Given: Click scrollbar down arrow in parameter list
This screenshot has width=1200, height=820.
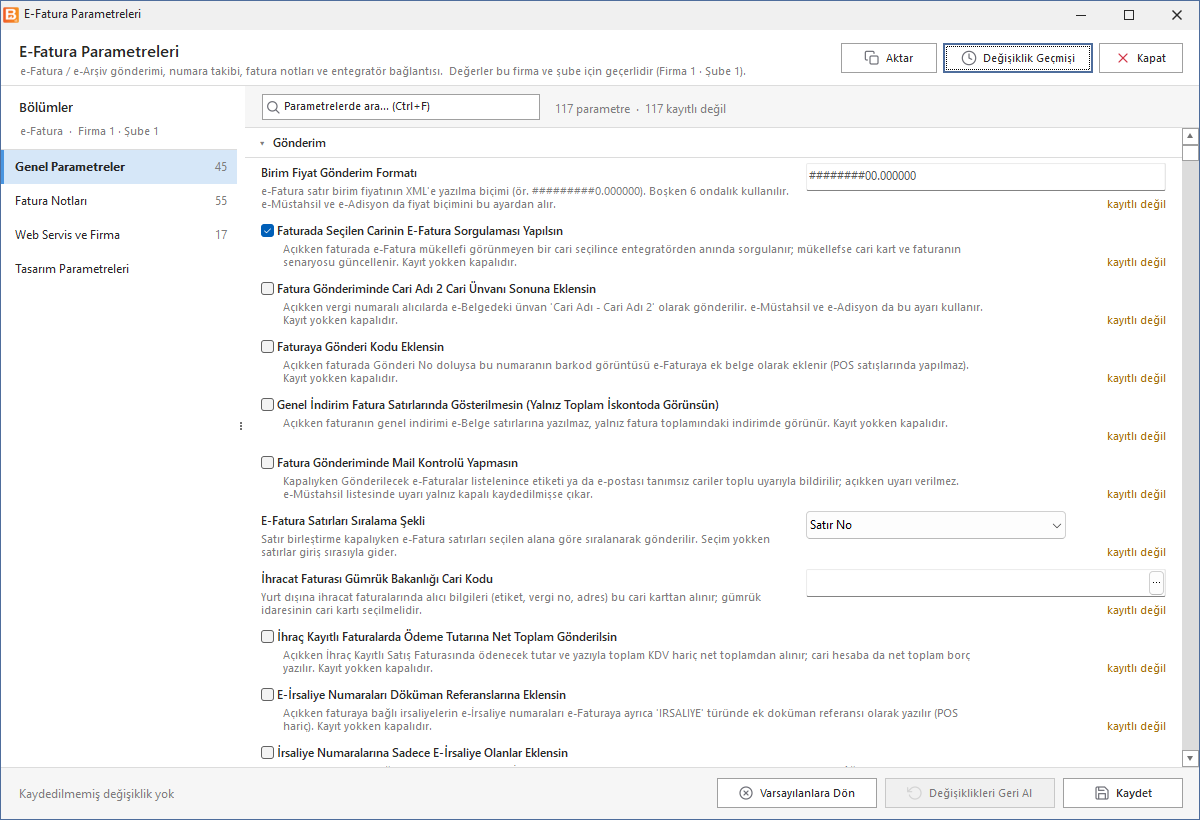Looking at the screenshot, I should pos(1190,759).
